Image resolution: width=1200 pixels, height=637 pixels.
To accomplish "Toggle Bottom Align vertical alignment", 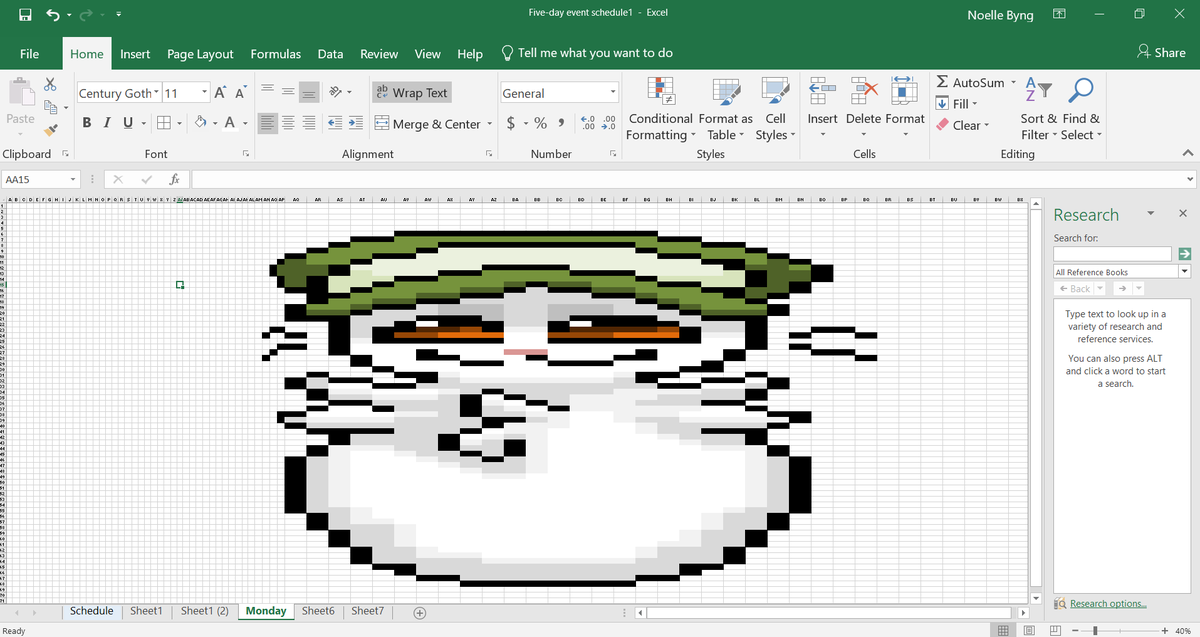I will tap(310, 92).
